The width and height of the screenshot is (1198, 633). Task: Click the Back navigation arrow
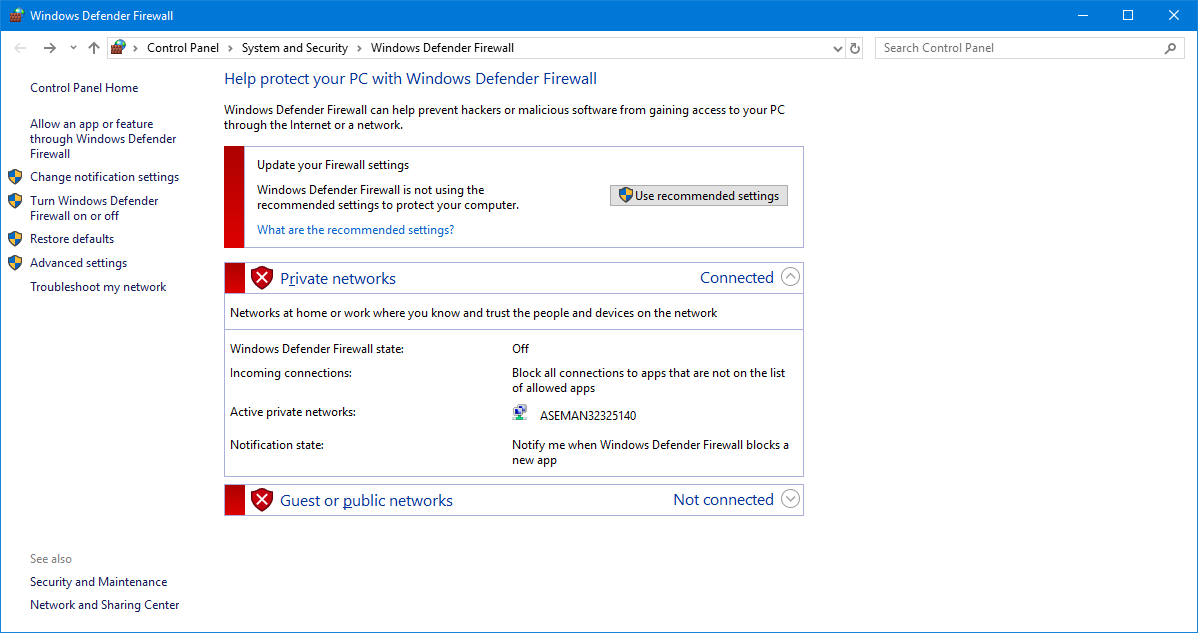coord(21,48)
